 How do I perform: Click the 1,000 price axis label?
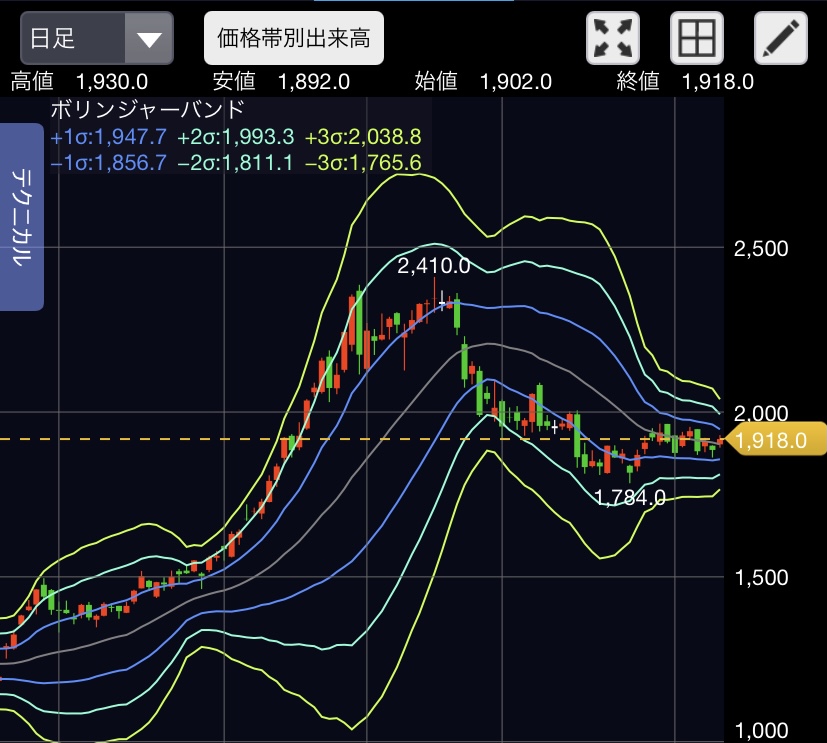pos(761,731)
